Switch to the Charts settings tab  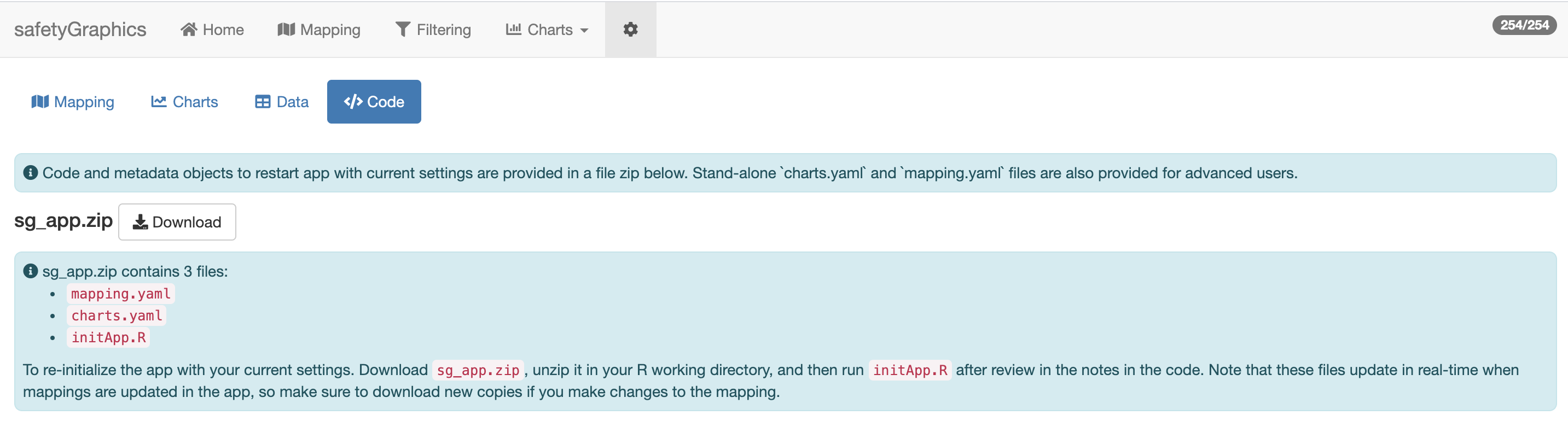184,102
